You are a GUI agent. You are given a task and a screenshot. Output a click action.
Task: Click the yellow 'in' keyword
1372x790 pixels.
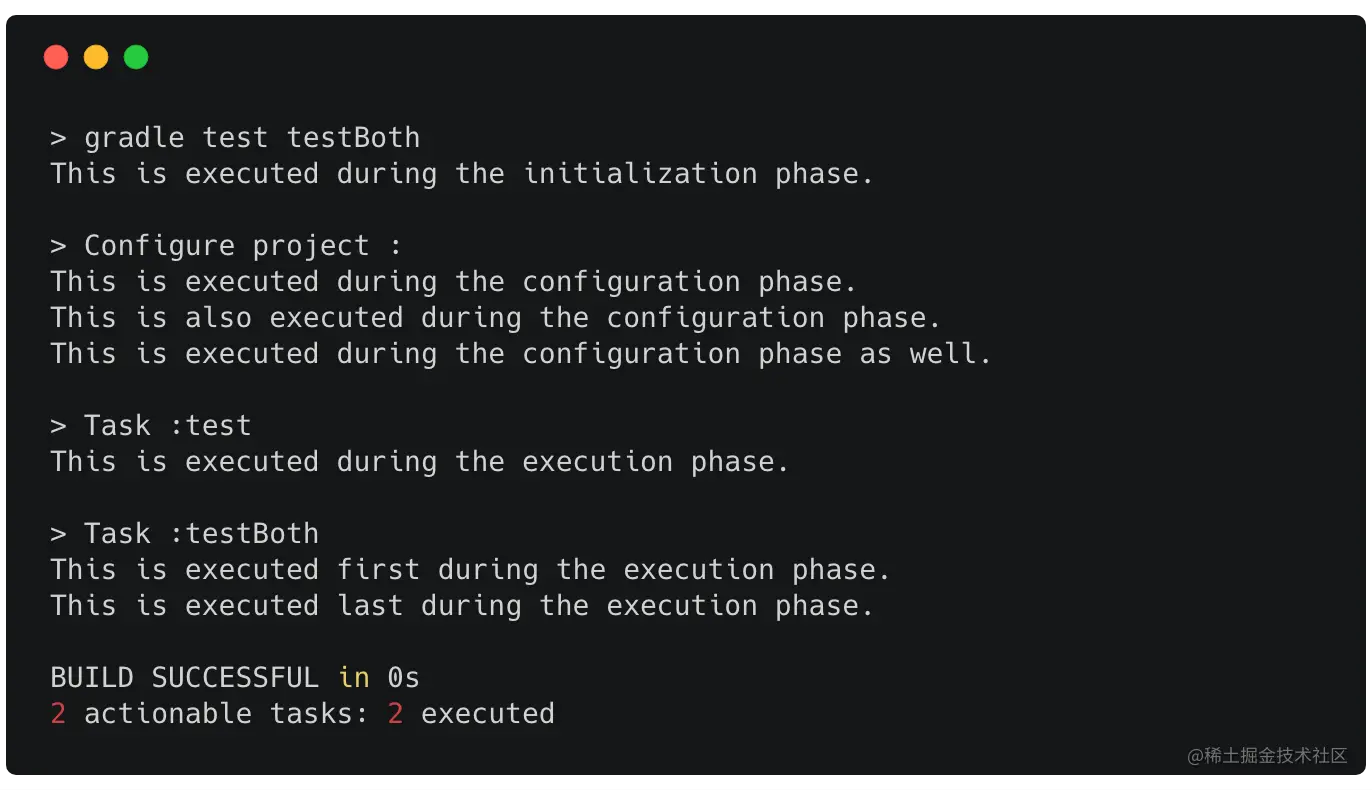[354, 678]
